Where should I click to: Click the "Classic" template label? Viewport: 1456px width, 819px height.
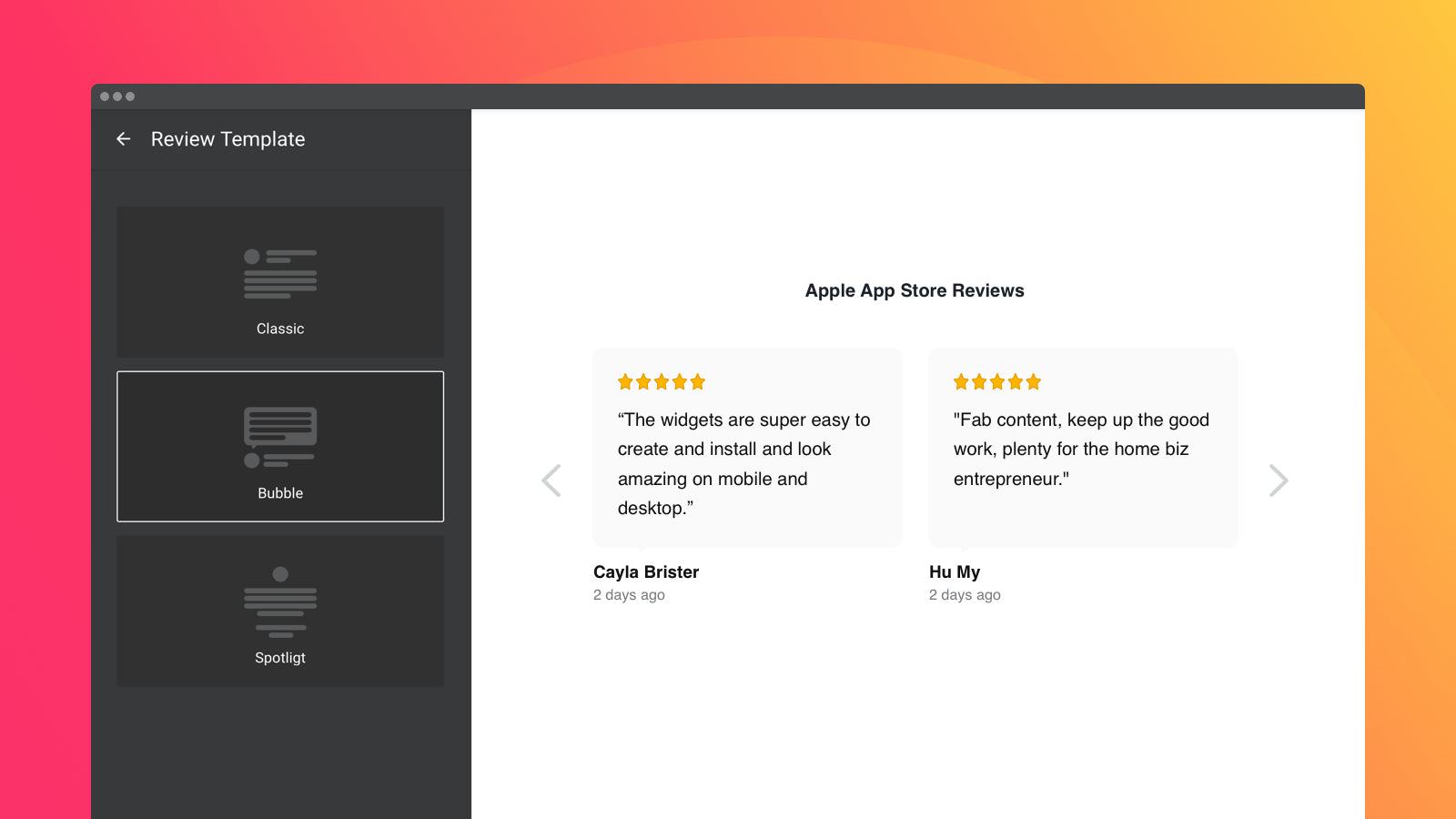point(280,329)
